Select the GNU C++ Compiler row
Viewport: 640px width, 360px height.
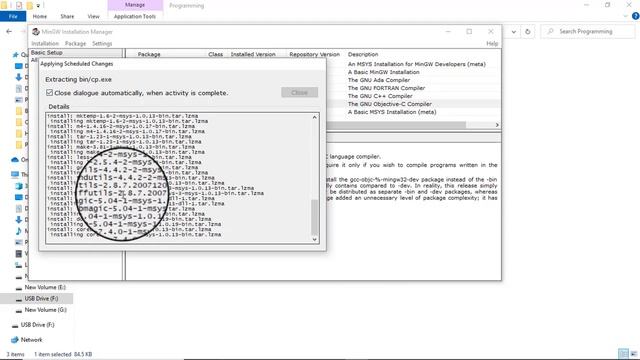380,96
